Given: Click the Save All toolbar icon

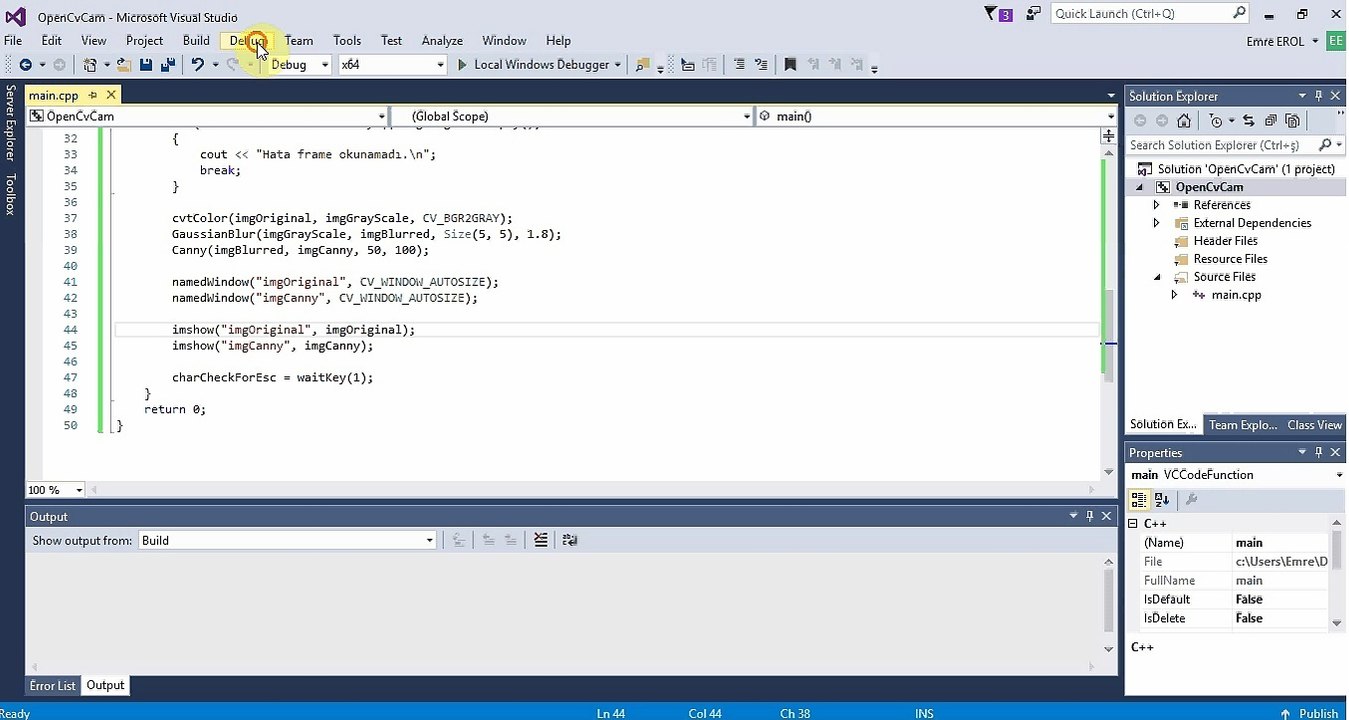Looking at the screenshot, I should 167,65.
